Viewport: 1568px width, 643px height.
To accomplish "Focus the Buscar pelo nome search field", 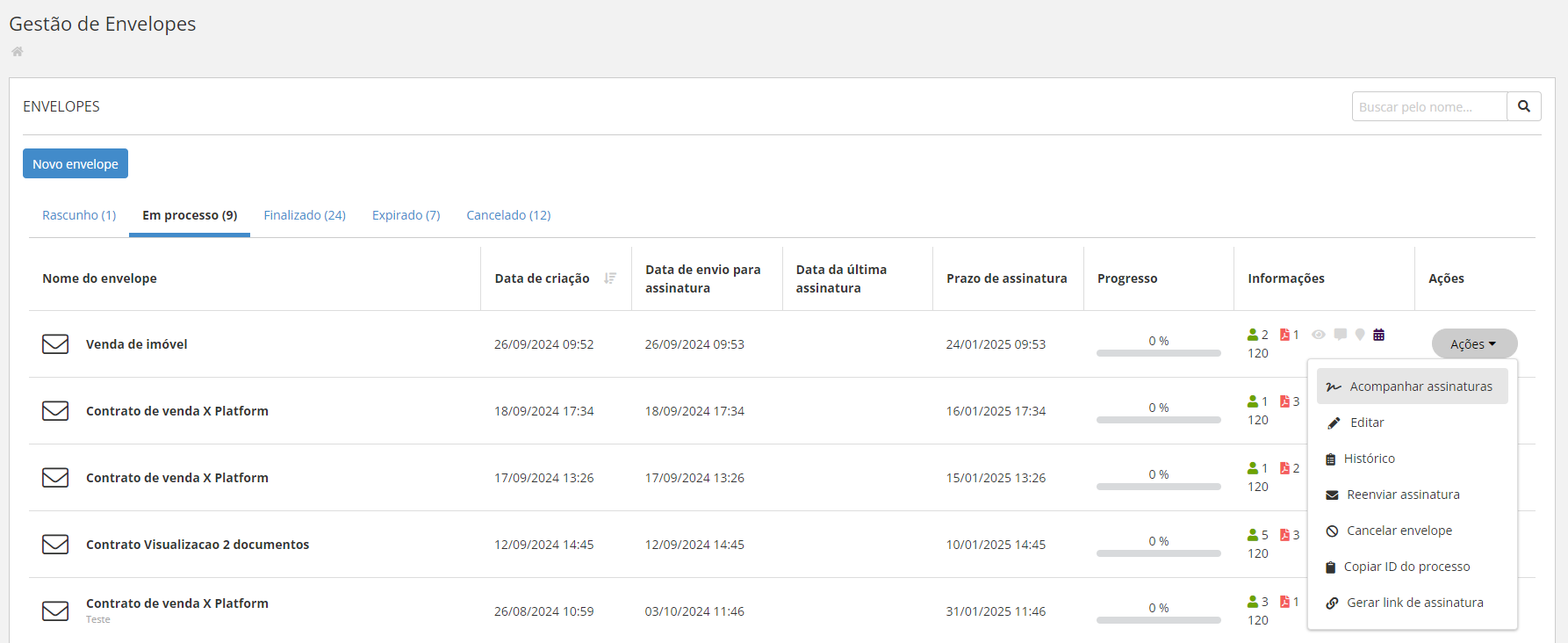I will 1428,106.
